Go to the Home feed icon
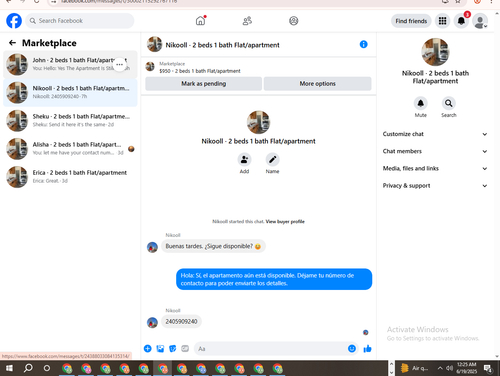500x376 pixels. click(200, 21)
